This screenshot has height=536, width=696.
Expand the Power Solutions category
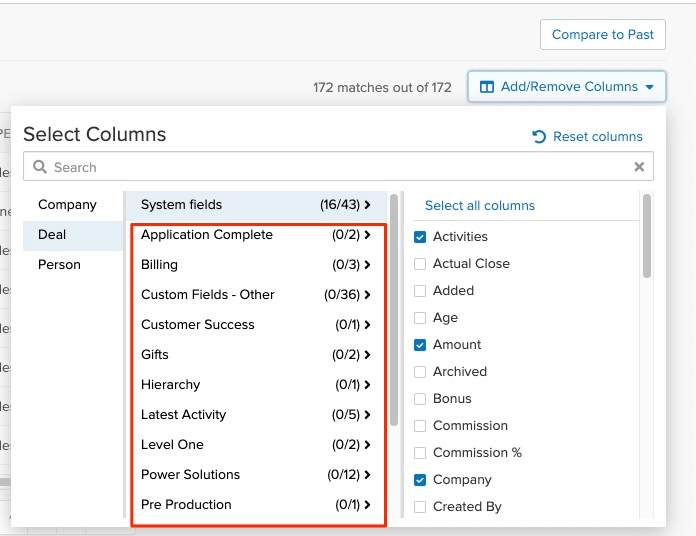click(x=190, y=475)
